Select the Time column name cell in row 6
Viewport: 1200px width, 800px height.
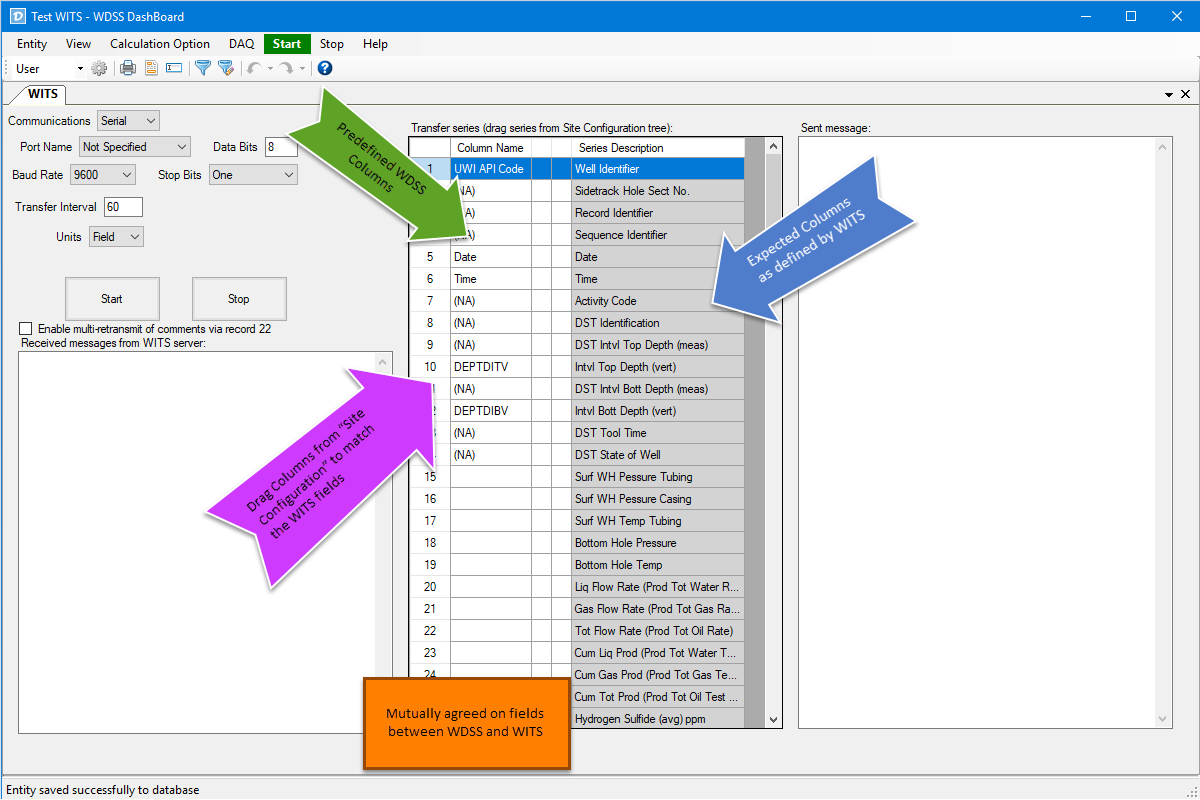coord(490,279)
